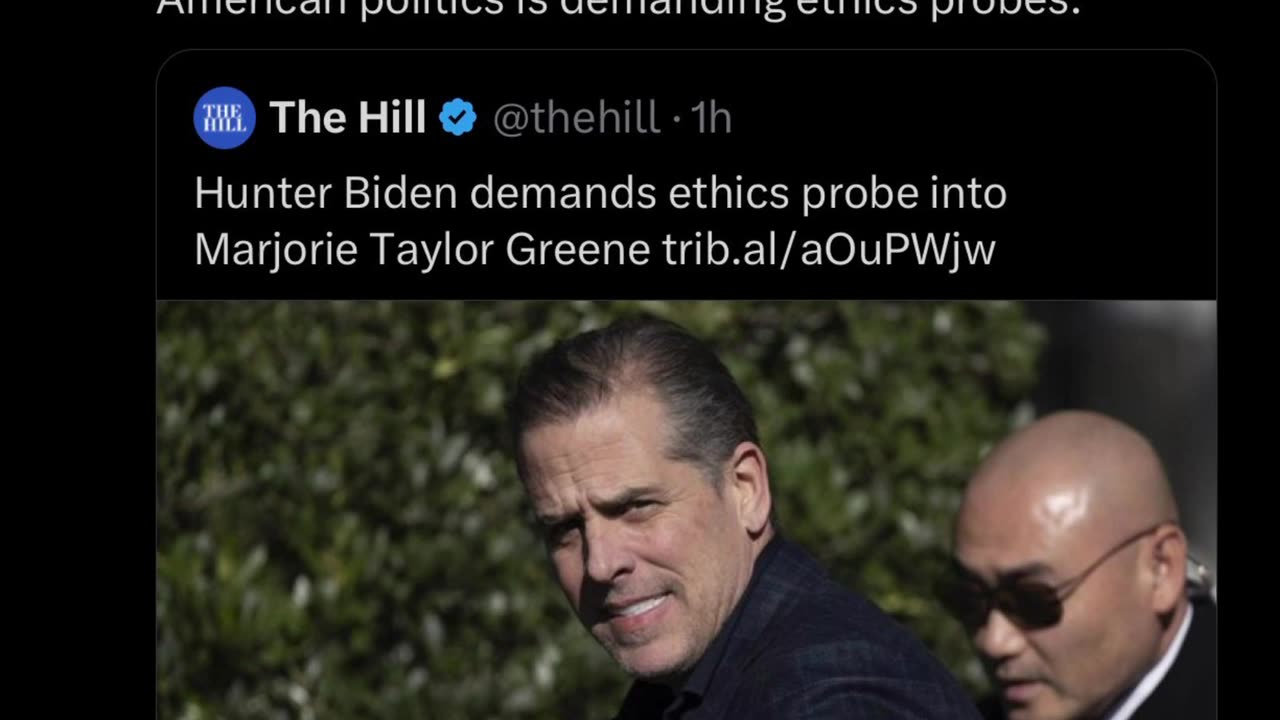Open the article preview photo
This screenshot has height=720, width=1280.
tap(686, 510)
